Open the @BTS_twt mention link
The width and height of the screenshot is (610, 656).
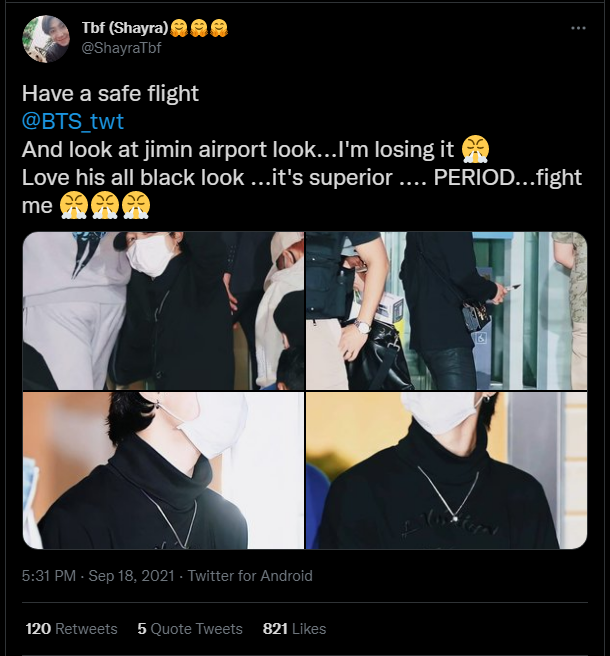point(73,121)
